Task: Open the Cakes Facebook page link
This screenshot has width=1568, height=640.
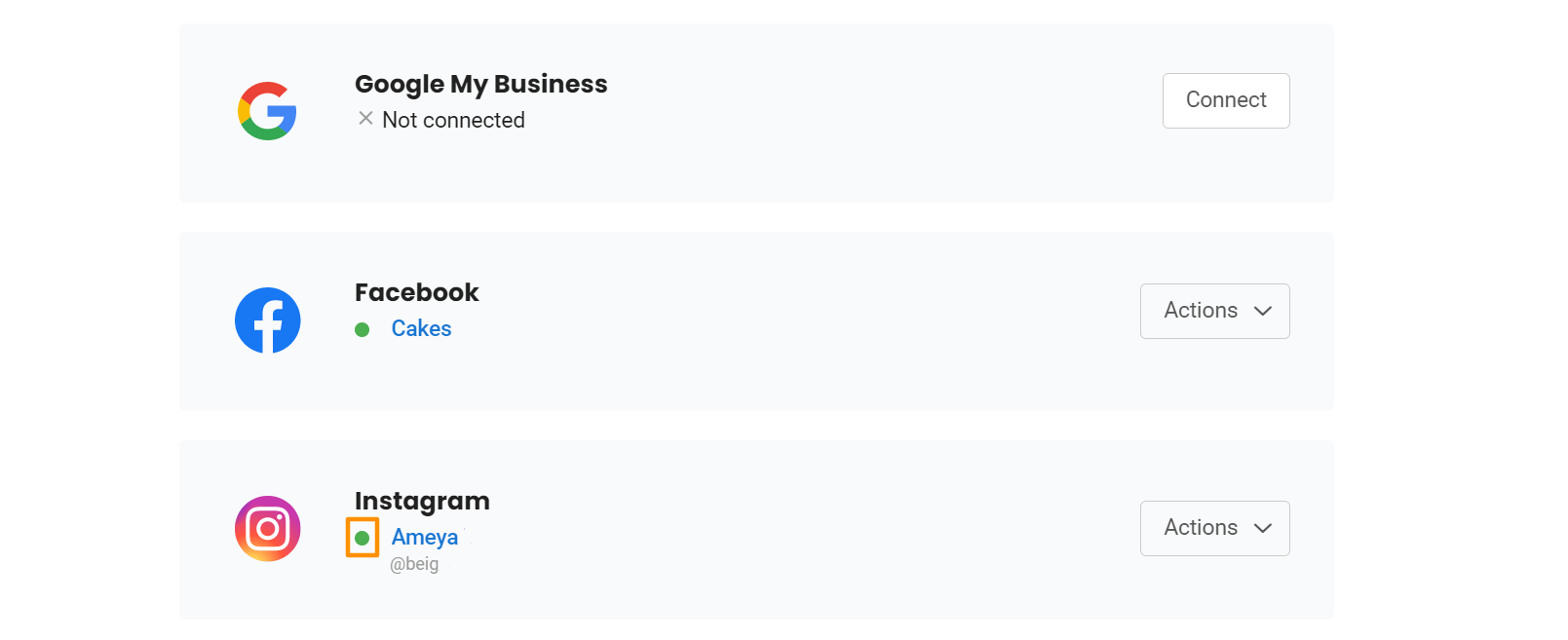Action: tap(421, 329)
